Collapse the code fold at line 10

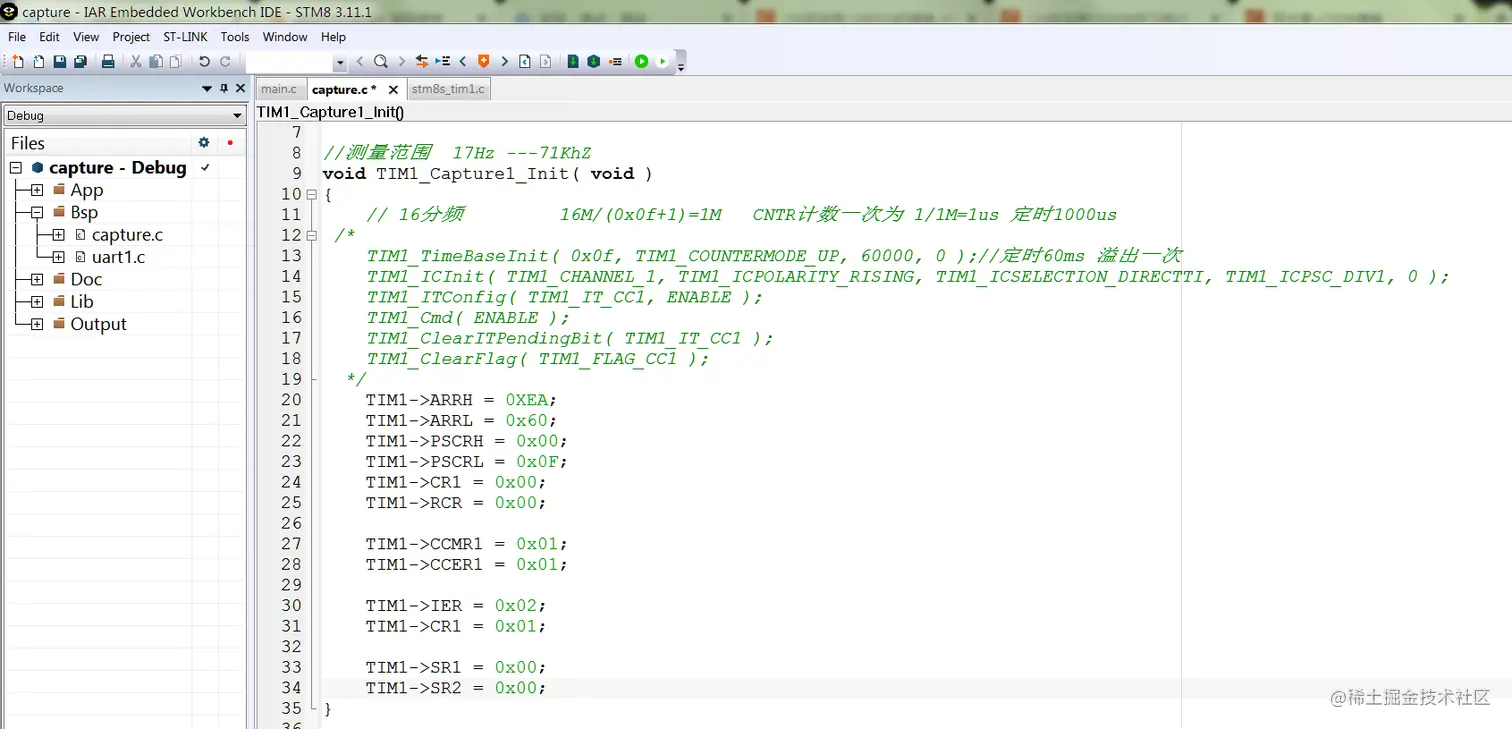[312, 194]
